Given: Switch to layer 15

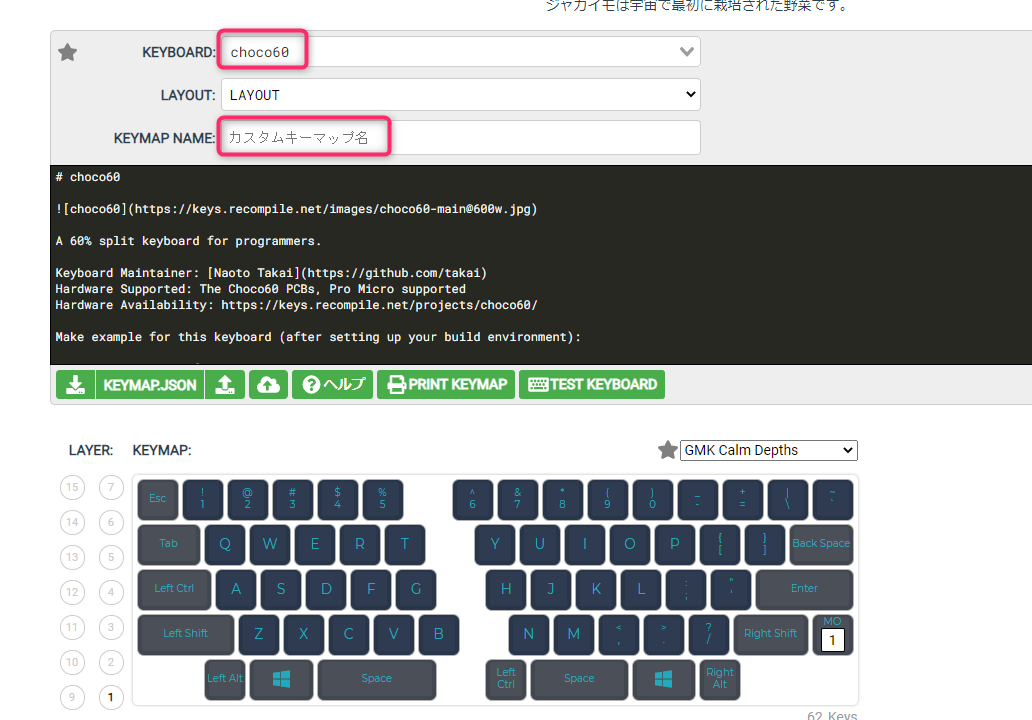Looking at the screenshot, I should (72, 488).
